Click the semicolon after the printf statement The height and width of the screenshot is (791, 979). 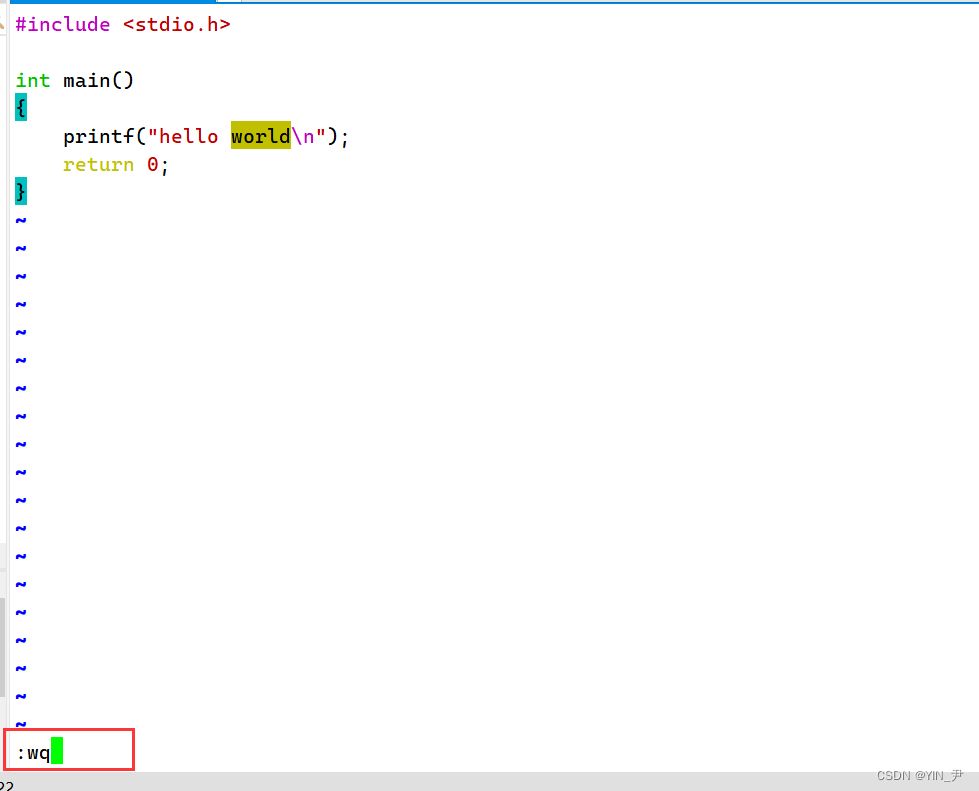(345, 136)
